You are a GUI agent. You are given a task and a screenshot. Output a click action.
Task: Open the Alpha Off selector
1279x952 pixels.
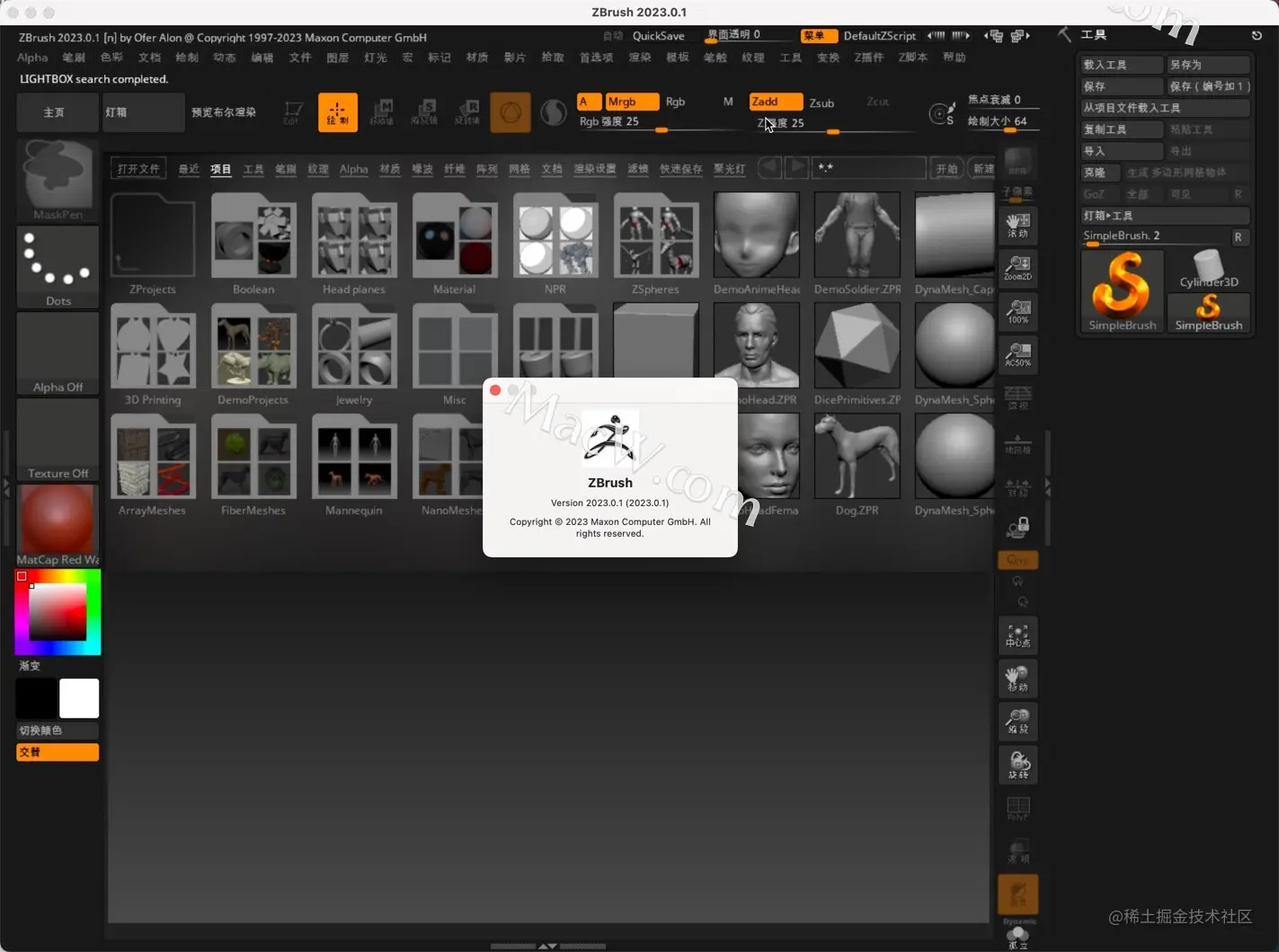pyautogui.click(x=58, y=353)
